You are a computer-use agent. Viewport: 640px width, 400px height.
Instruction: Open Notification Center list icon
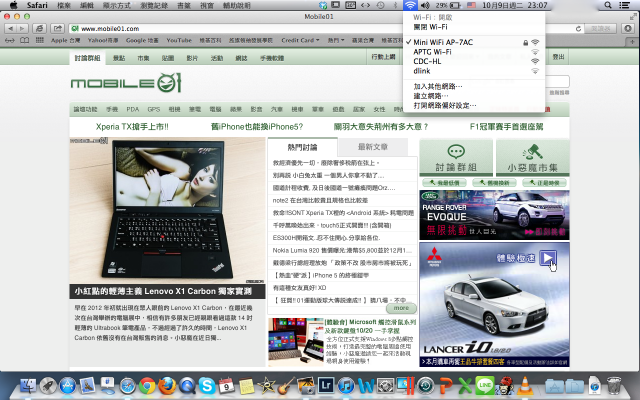[x=624, y=5]
